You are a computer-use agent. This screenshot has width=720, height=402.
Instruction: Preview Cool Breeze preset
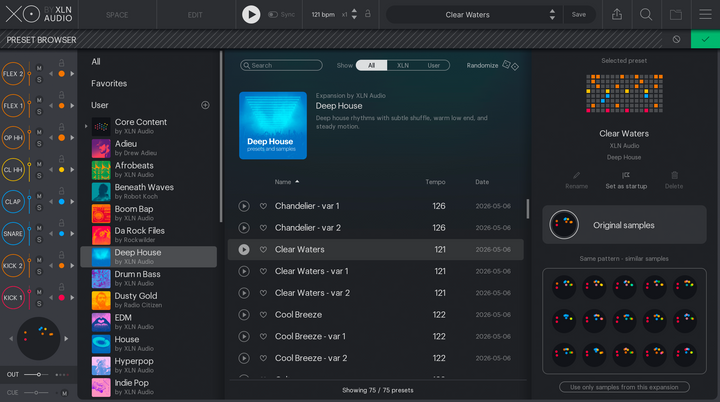pyautogui.click(x=244, y=315)
